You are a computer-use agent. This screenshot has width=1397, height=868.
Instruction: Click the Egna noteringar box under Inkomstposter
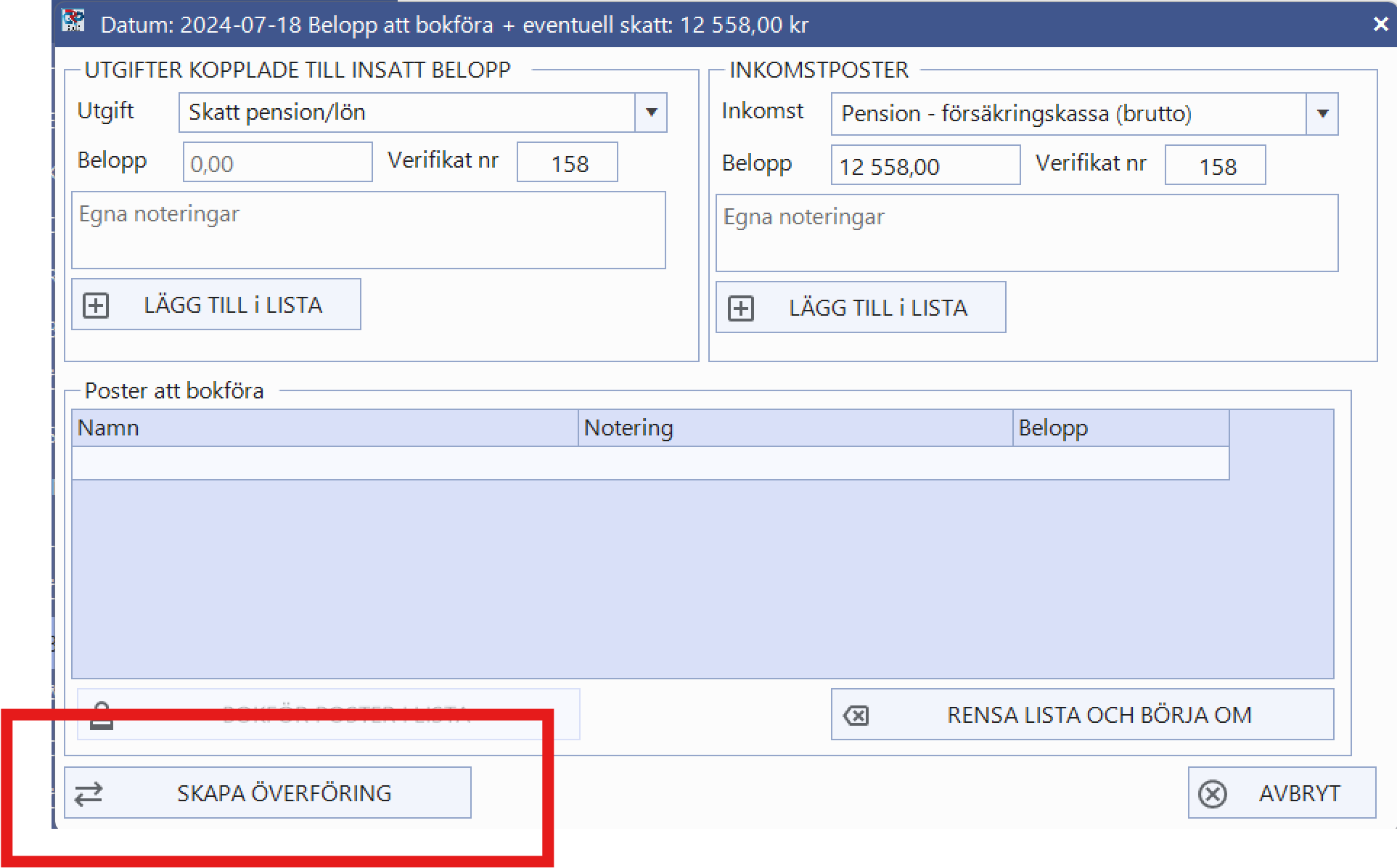pyautogui.click(x=1027, y=233)
